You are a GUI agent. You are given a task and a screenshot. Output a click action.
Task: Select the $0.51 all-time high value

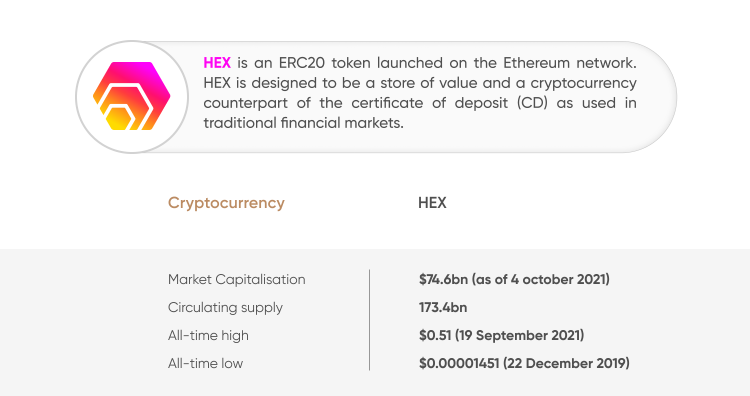click(501, 335)
